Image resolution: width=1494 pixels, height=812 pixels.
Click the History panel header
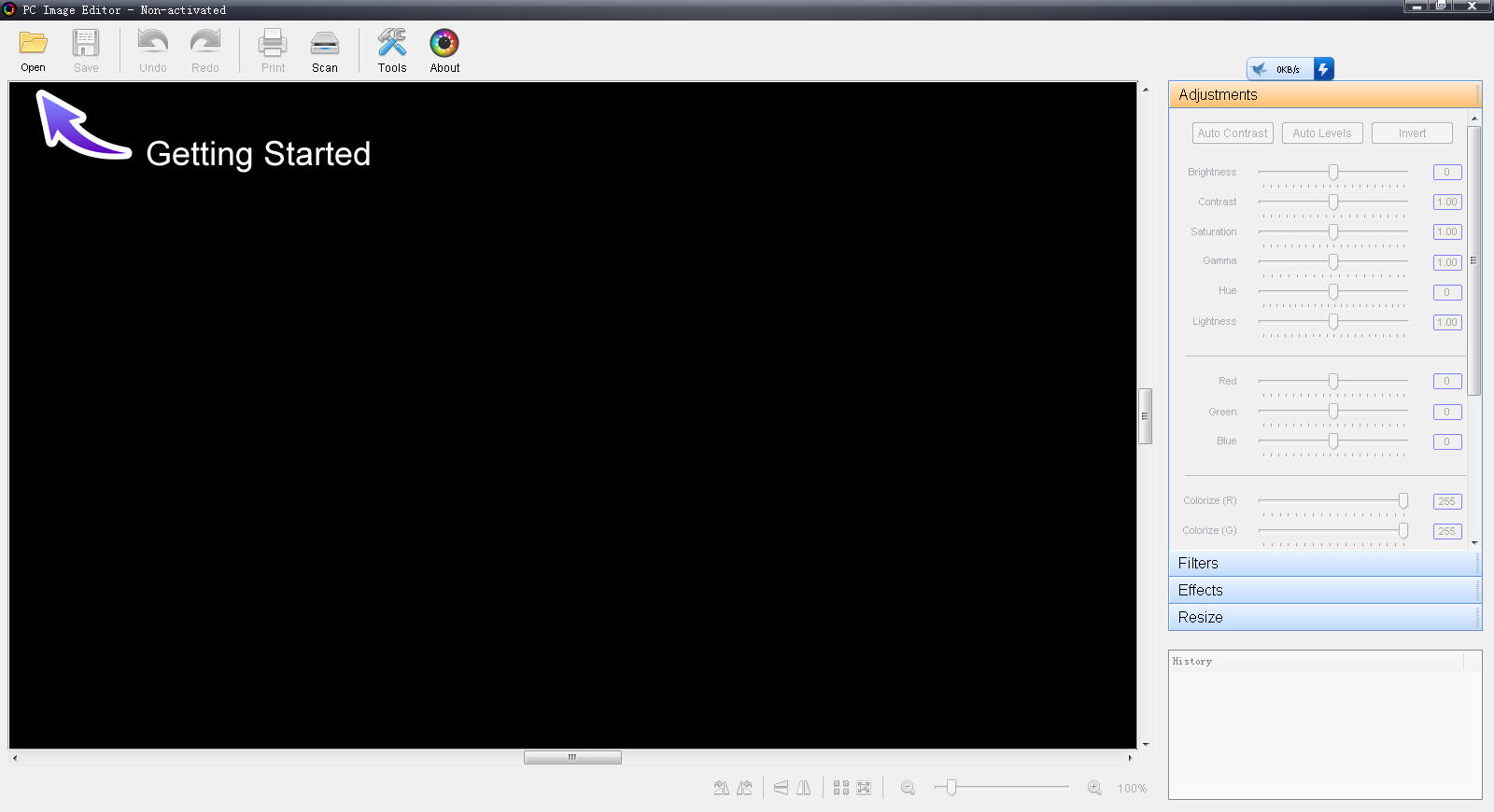(1316, 661)
